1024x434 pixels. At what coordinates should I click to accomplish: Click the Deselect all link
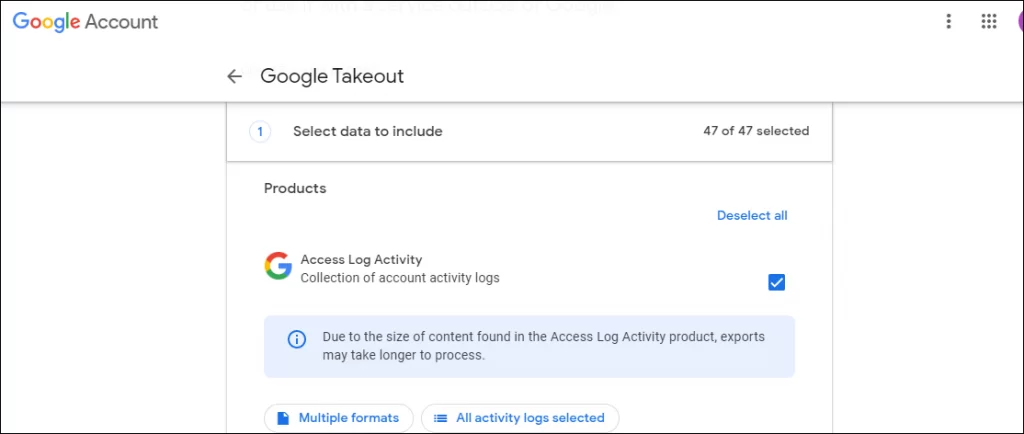752,215
